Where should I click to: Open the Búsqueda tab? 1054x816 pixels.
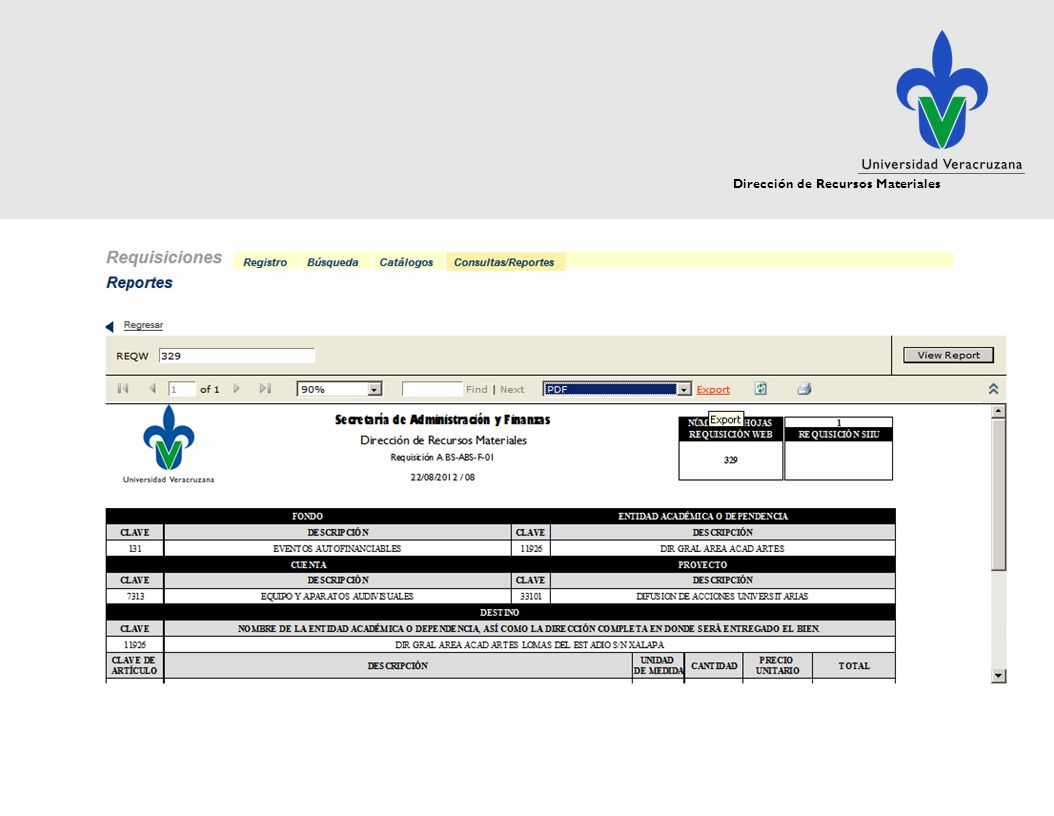[x=333, y=262]
